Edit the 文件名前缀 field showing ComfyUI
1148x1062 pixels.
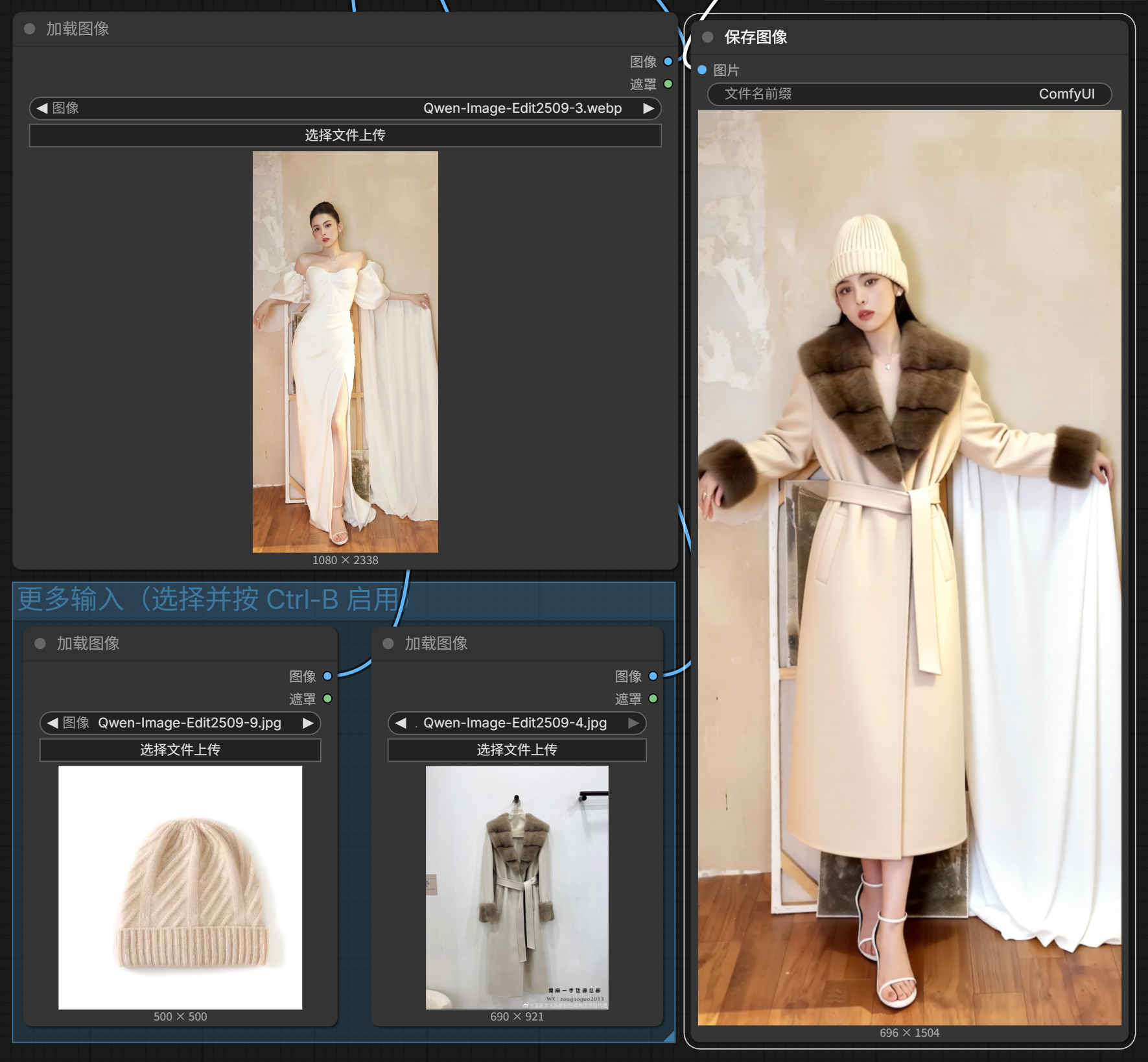tap(909, 94)
